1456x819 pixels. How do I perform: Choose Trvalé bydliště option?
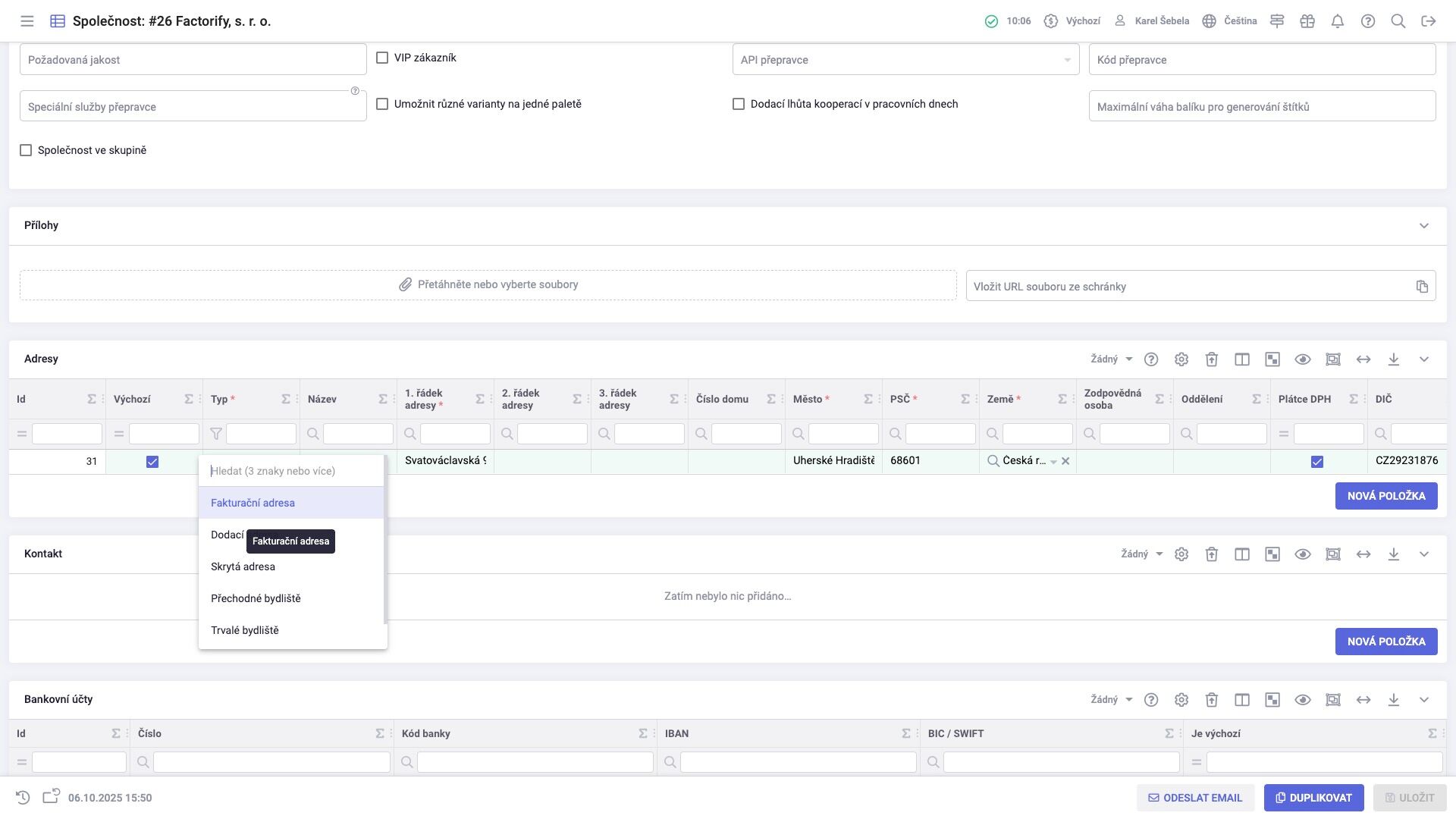click(x=244, y=630)
